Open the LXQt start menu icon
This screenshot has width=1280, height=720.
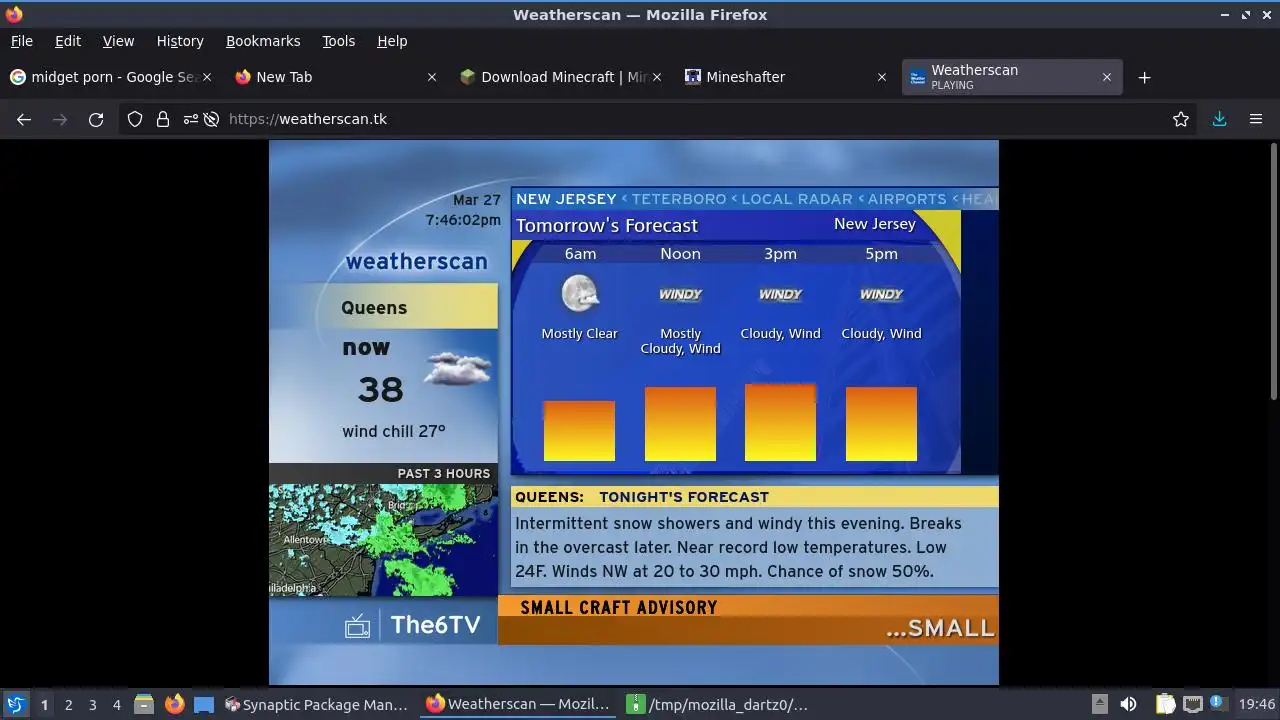coord(15,704)
